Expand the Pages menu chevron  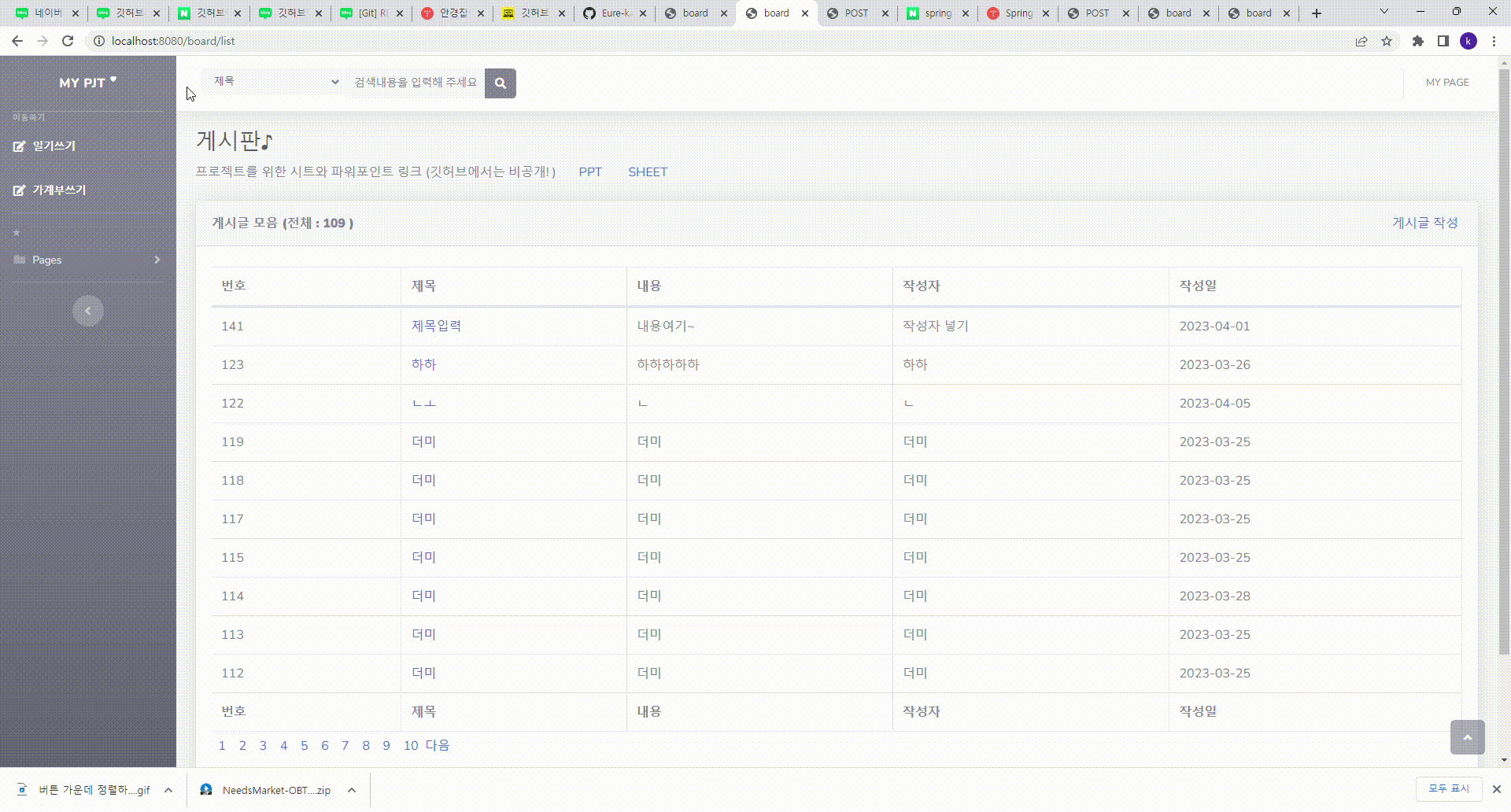(x=157, y=260)
